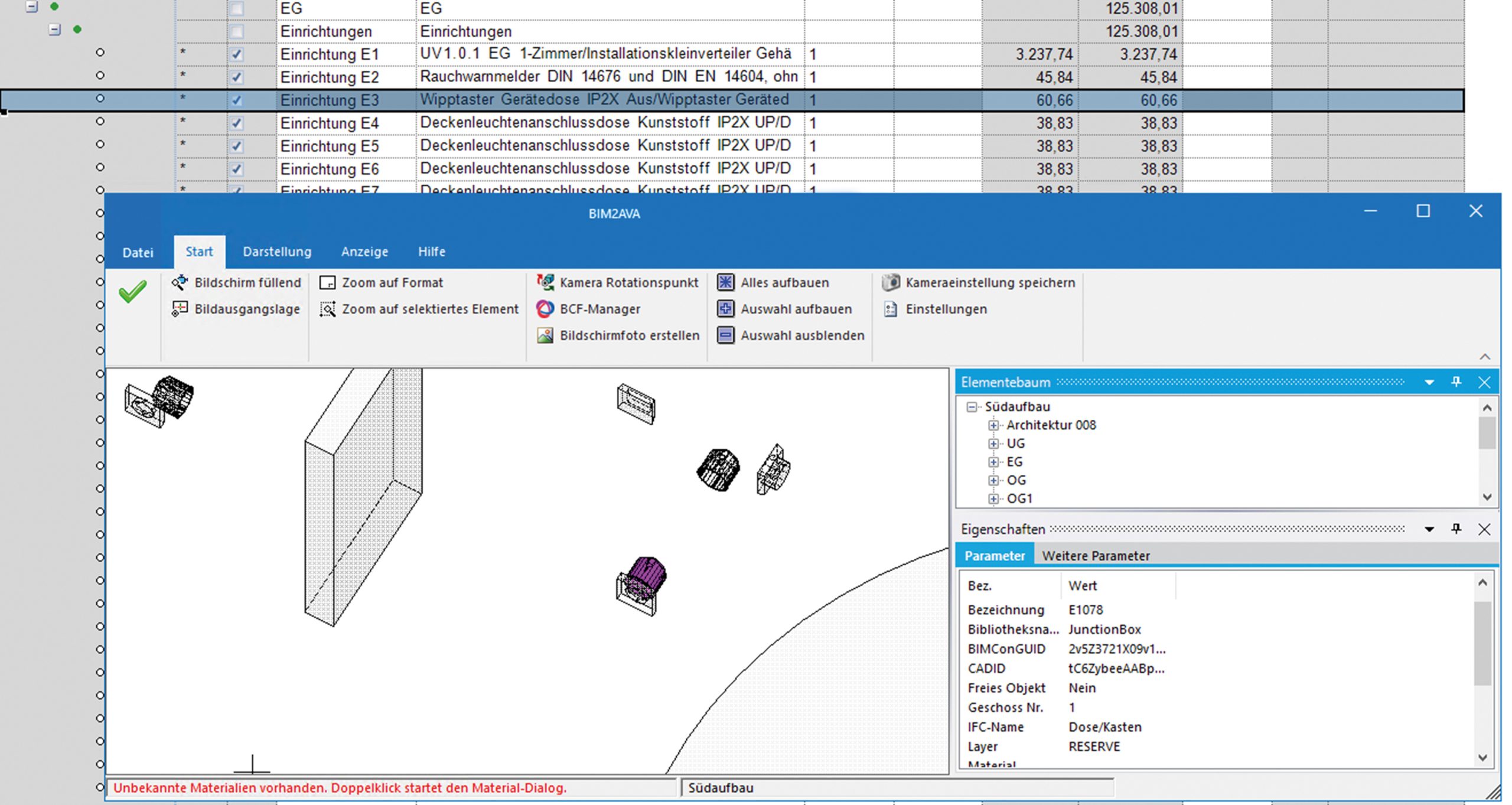
Task: Open the Eigenschaften panel dropdown arrow
Action: (1429, 529)
